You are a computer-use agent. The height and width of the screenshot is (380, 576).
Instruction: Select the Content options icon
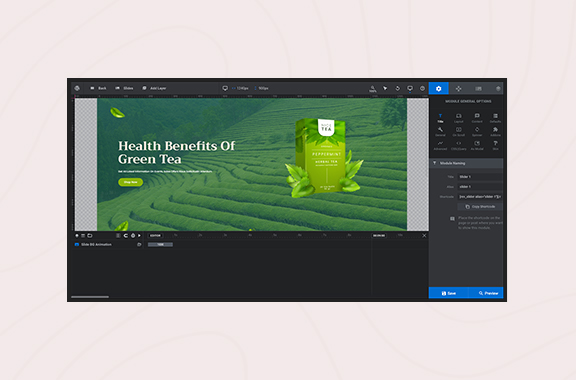click(477, 118)
